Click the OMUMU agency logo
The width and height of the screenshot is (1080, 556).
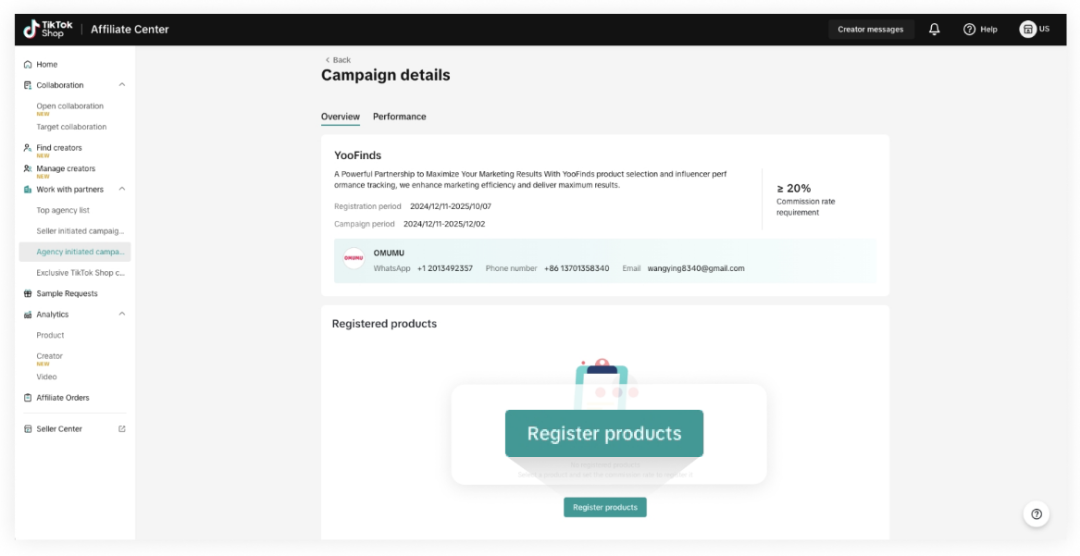point(354,258)
